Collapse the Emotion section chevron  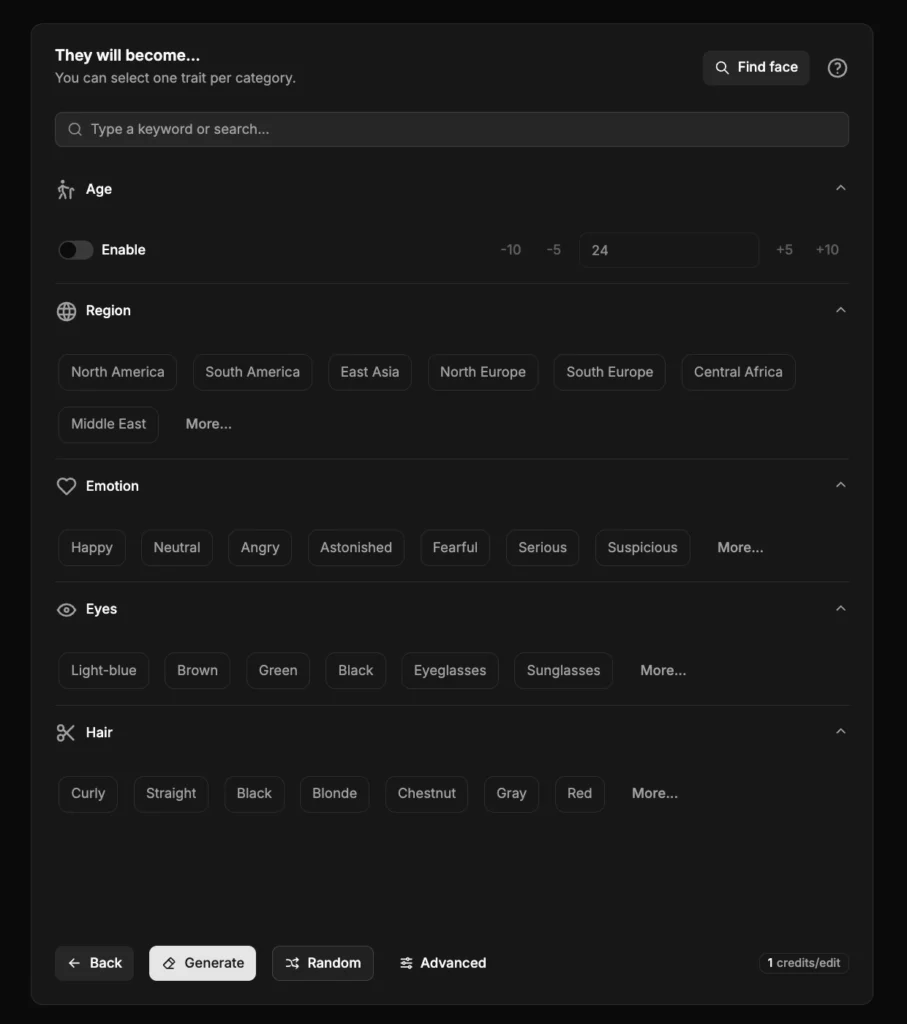(x=841, y=484)
